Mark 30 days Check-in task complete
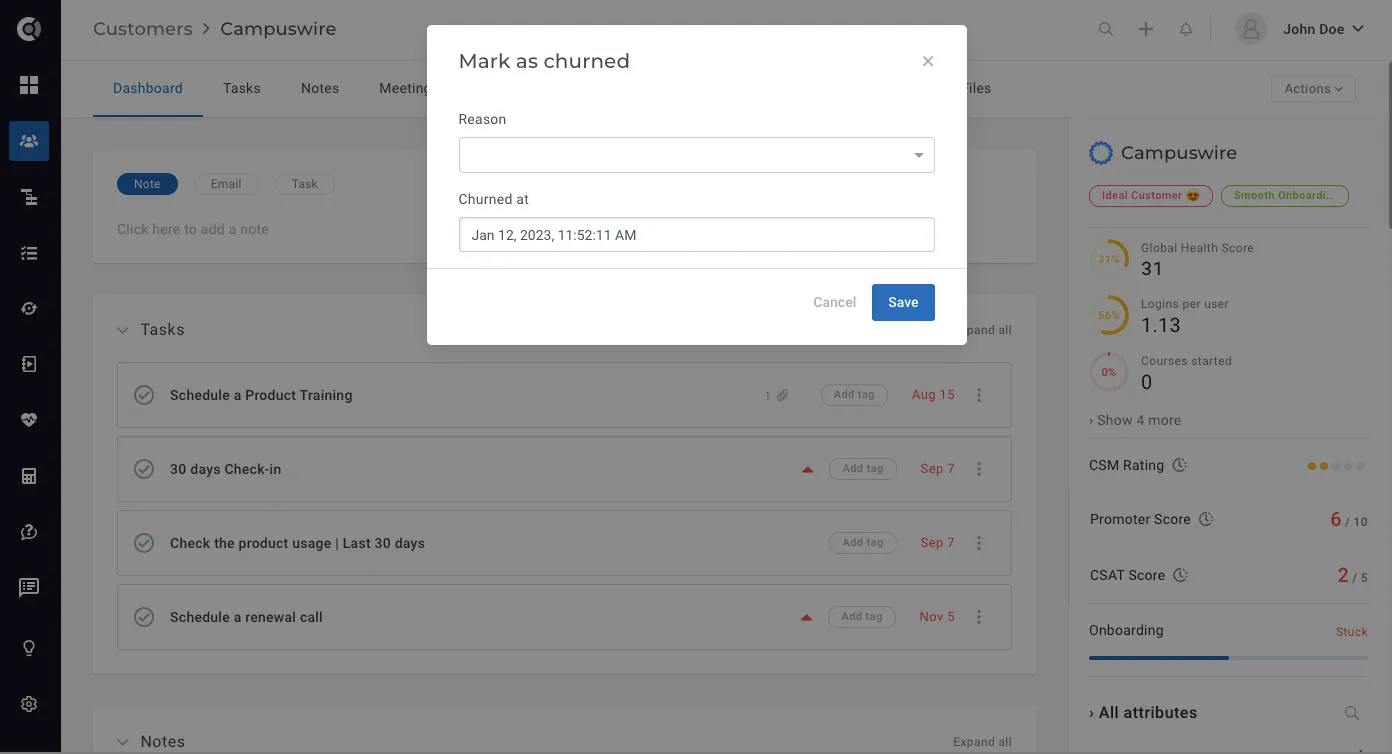The image size is (1392, 754). pyautogui.click(x=144, y=469)
